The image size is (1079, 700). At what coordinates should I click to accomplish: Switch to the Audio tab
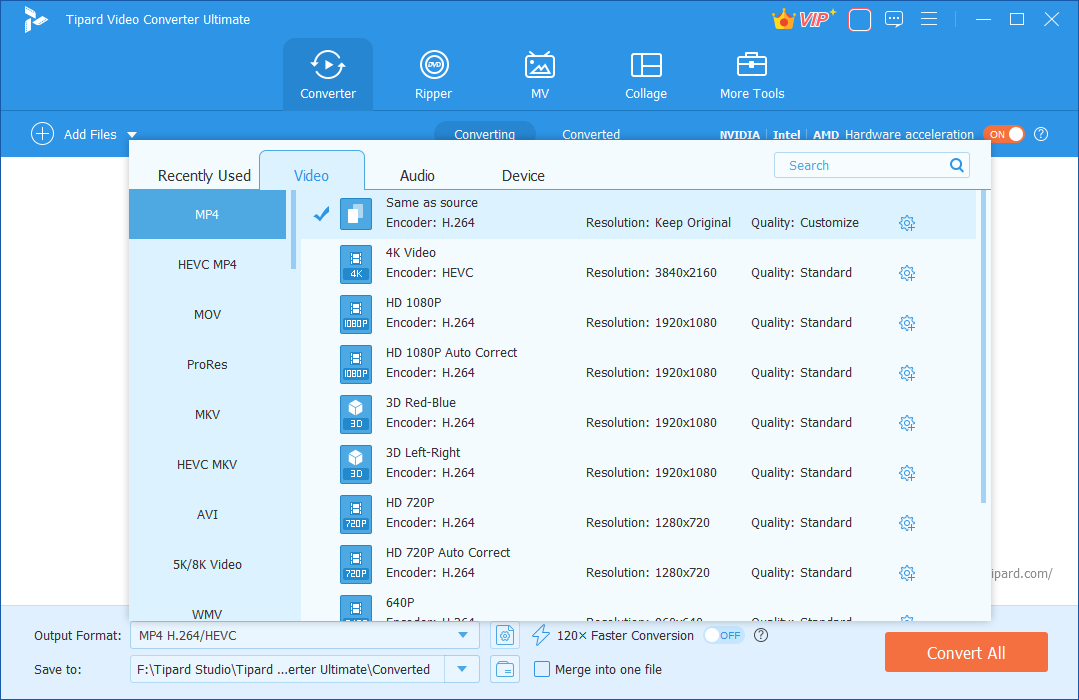tap(417, 176)
